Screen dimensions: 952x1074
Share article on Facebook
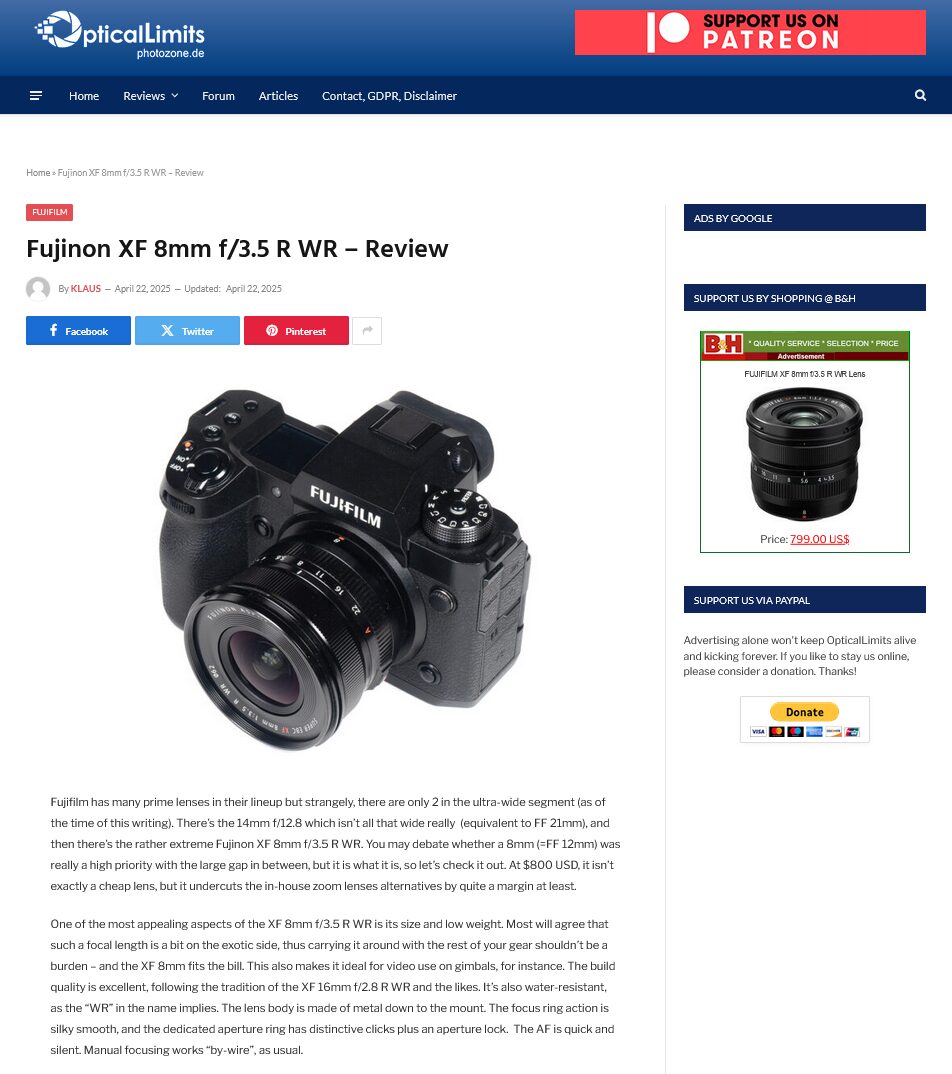(x=78, y=331)
